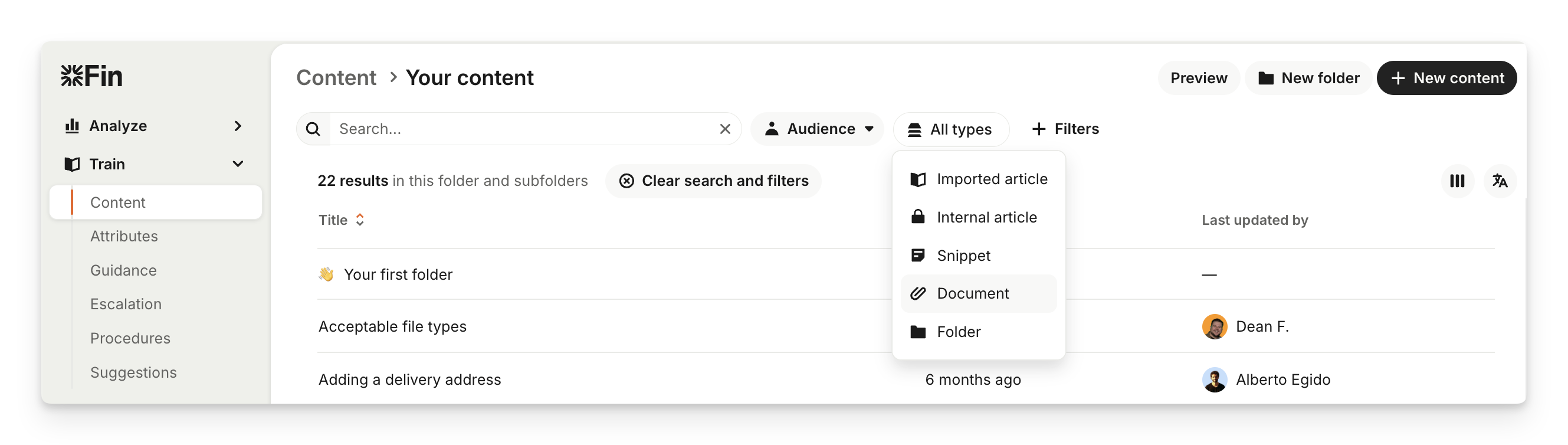Toggle the All types filter dropdown
Screen dimensions: 1568x445
(950, 129)
